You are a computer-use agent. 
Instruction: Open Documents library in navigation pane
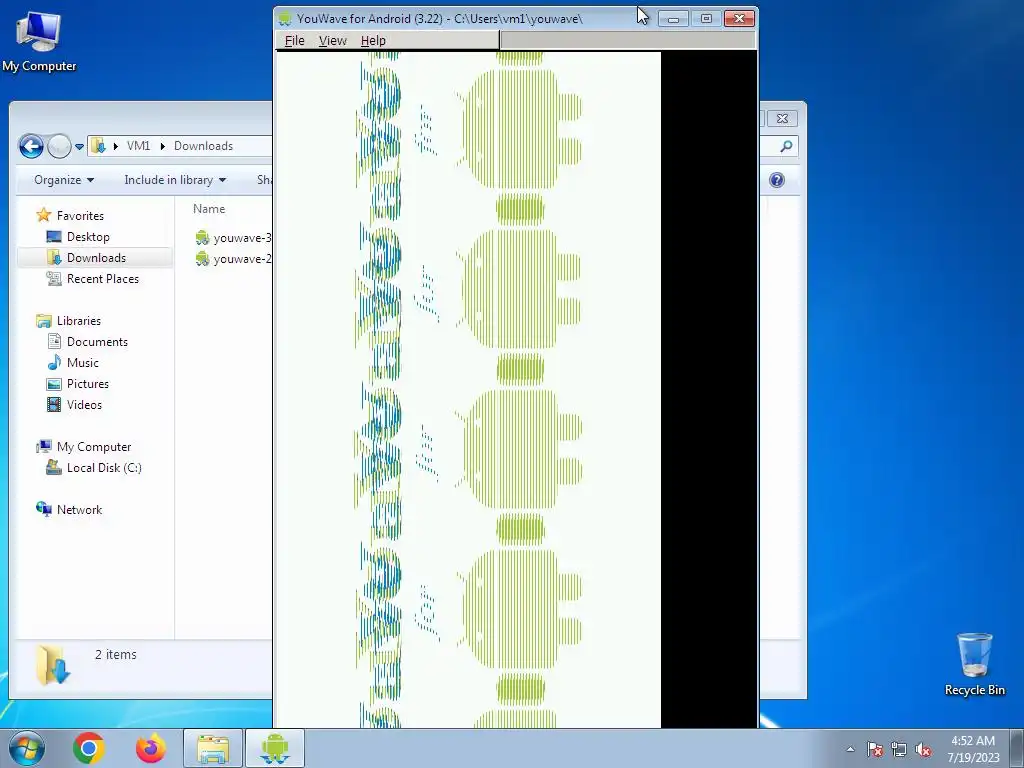click(97, 342)
